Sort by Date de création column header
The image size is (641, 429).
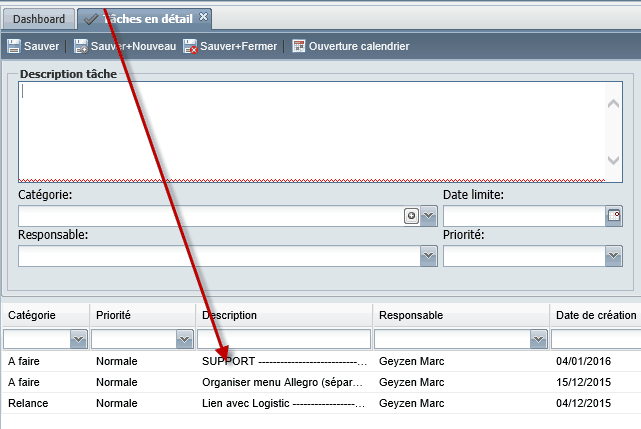click(596, 315)
